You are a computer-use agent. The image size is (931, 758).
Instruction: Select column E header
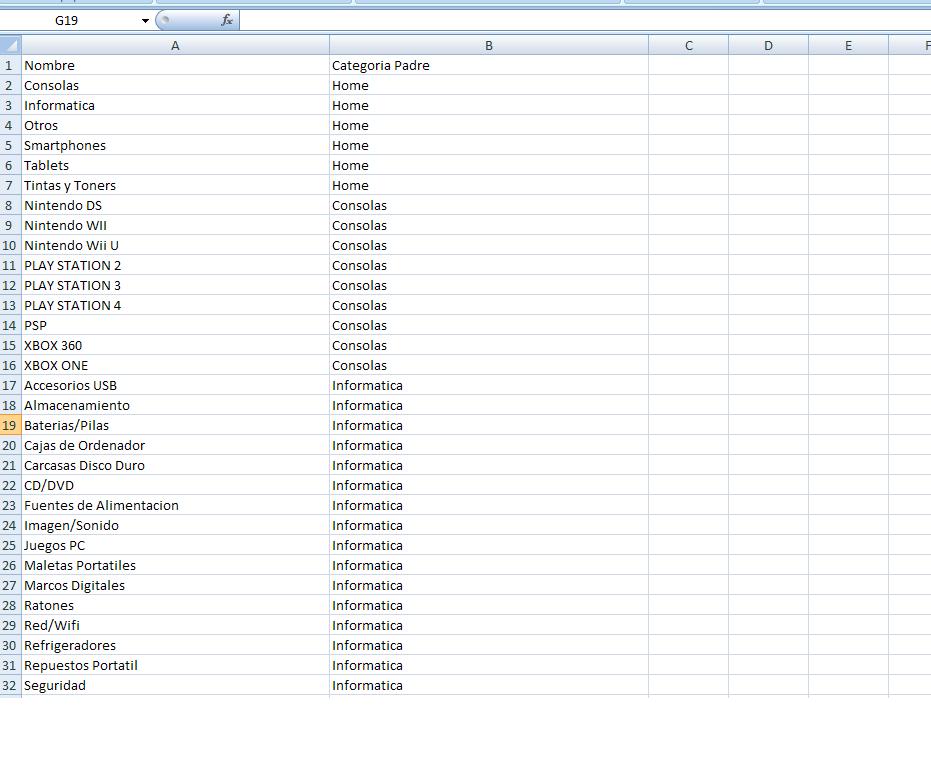tap(848, 45)
